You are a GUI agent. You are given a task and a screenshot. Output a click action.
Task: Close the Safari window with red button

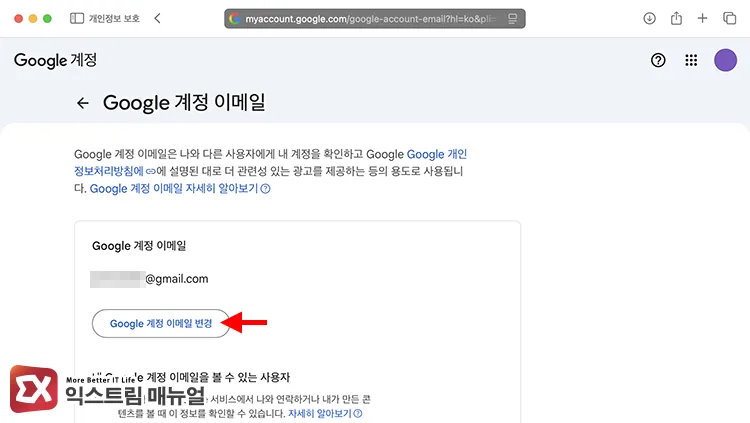[x=19, y=19]
